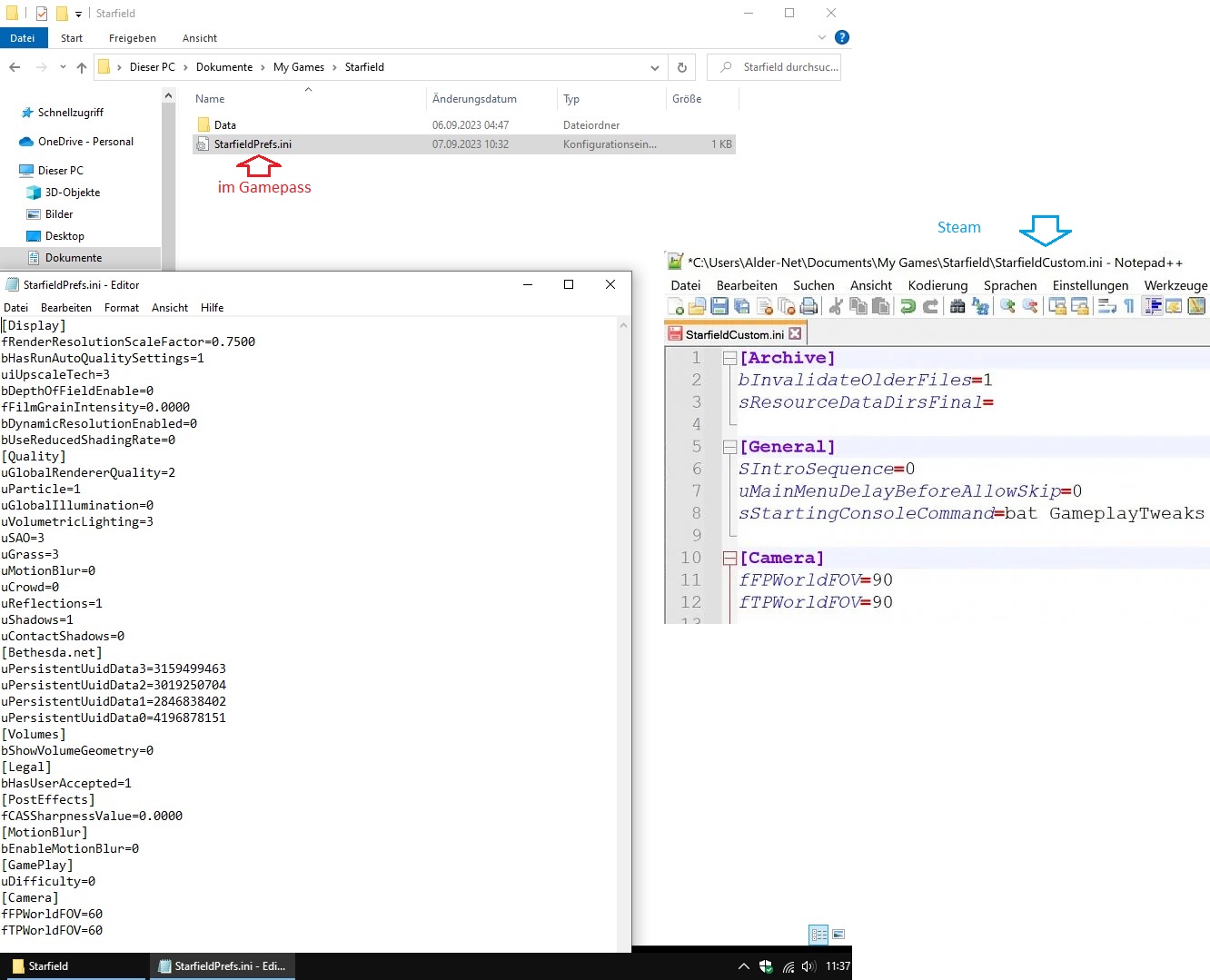The width and height of the screenshot is (1210, 980).
Task: Switch to the Freigeben ribbon tab
Action: point(133,38)
